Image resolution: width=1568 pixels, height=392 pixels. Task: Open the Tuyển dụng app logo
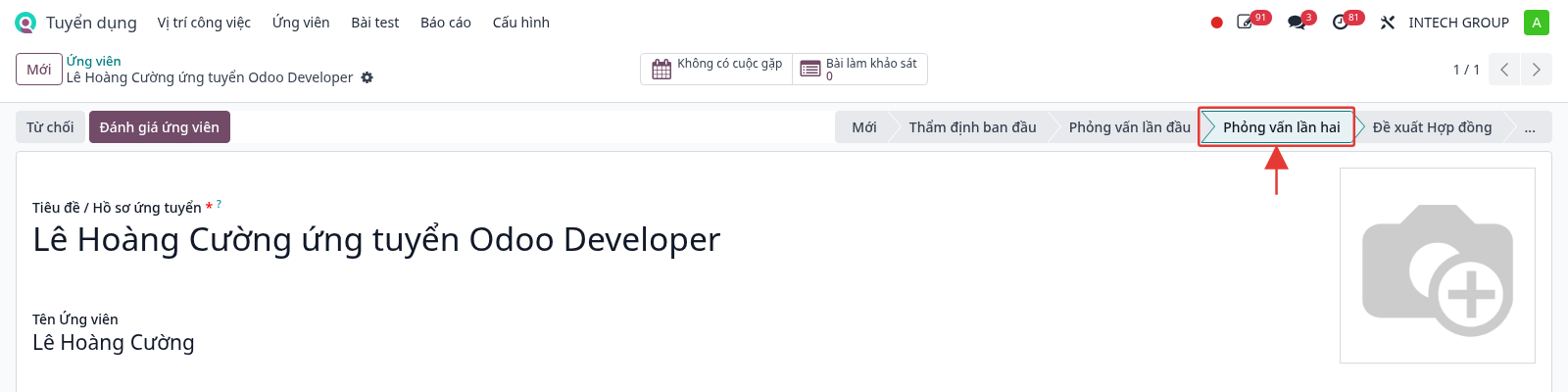click(25, 23)
